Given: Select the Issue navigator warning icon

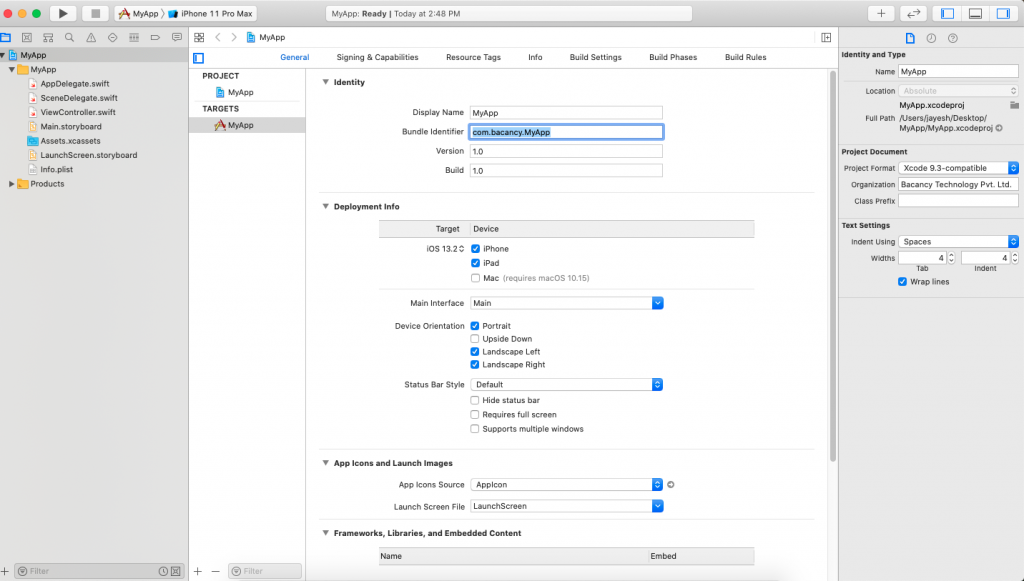Looking at the screenshot, I should point(91,37).
